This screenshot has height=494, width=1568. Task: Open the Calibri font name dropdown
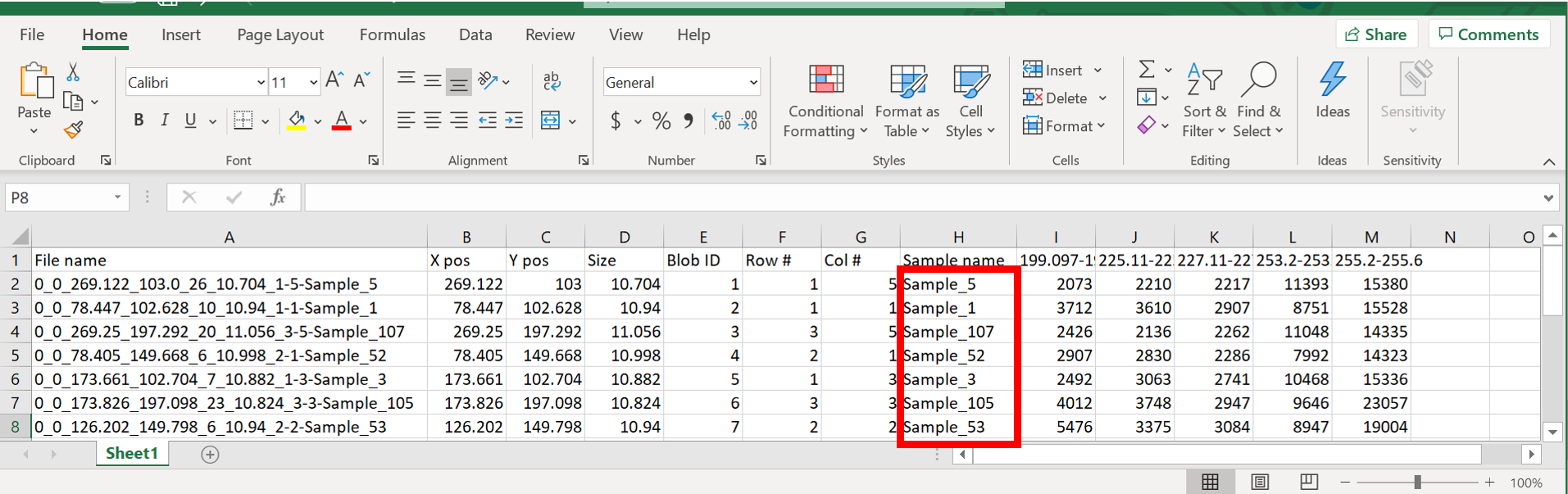click(261, 82)
